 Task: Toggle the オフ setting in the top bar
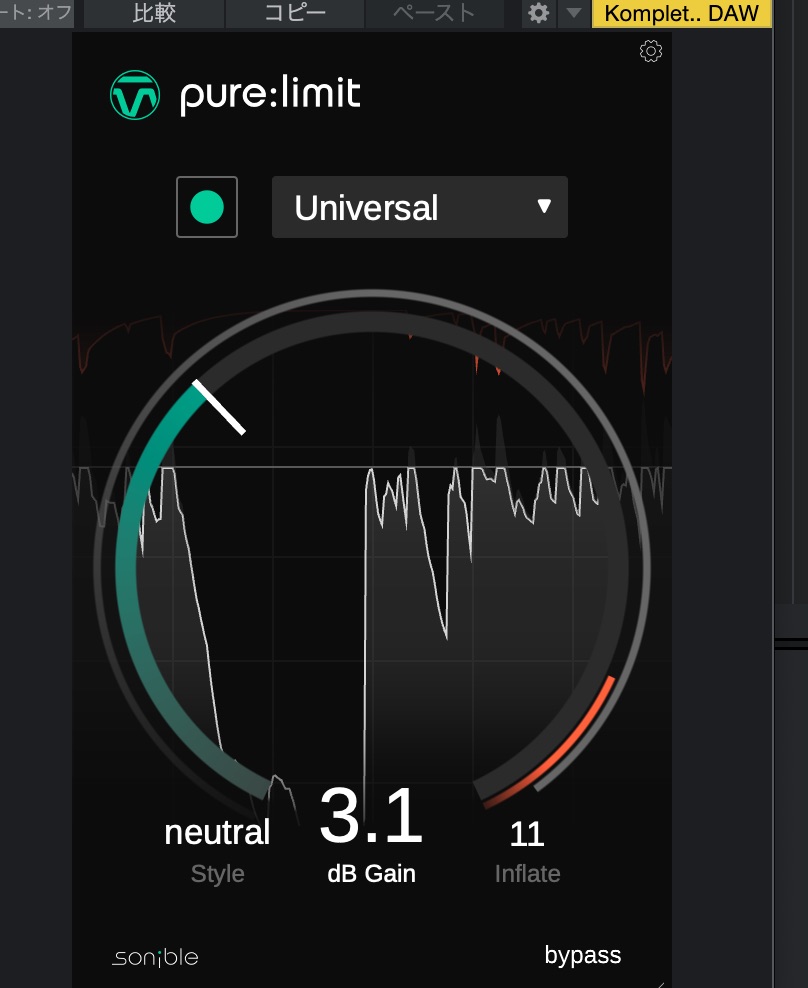[x=36, y=14]
